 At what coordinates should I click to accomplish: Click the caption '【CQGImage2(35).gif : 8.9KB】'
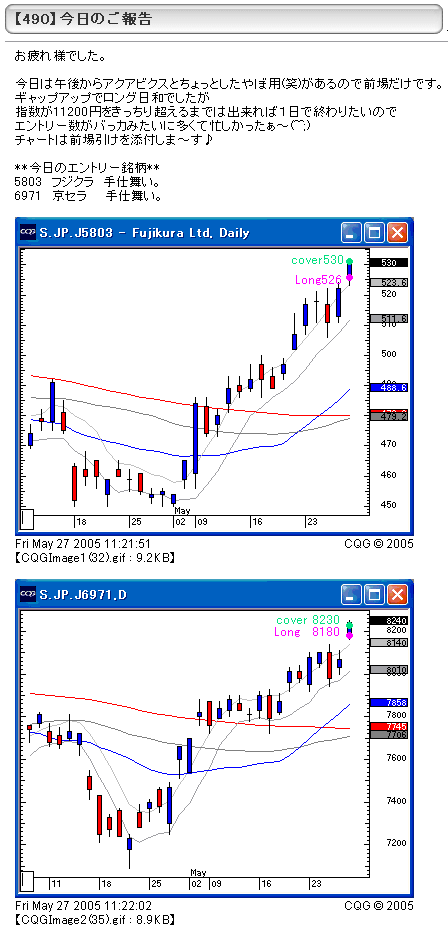(95, 919)
